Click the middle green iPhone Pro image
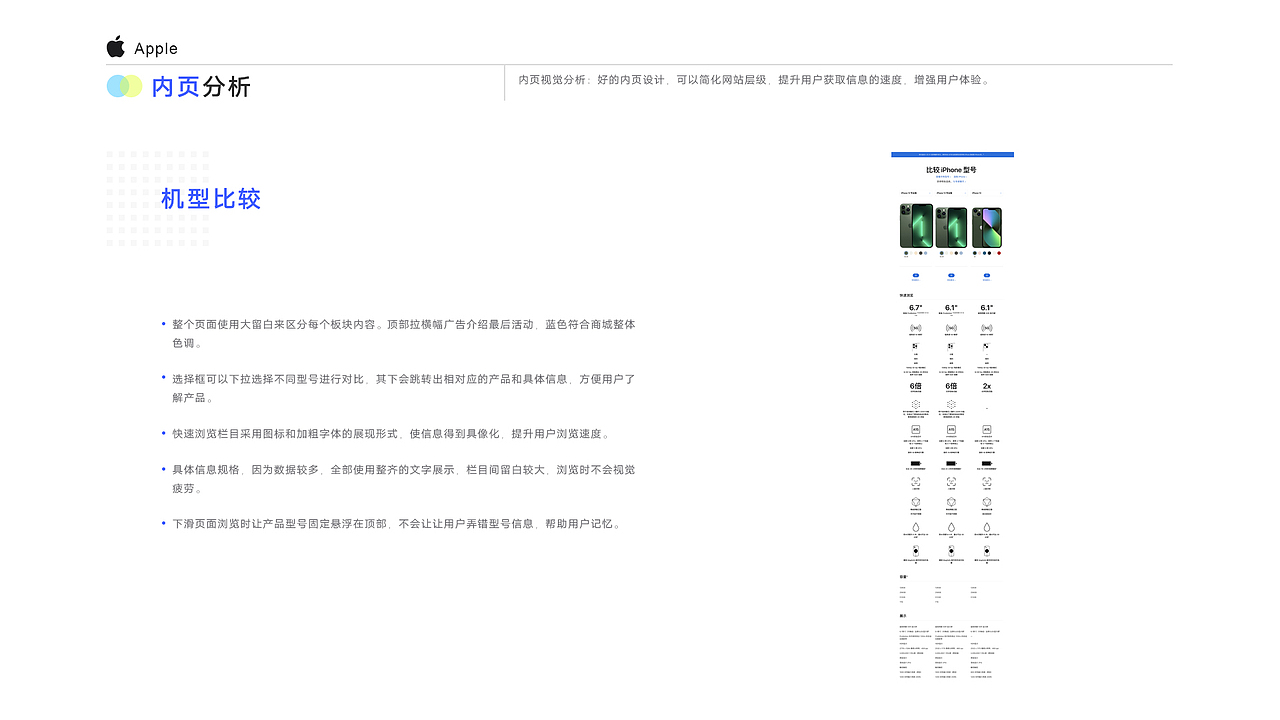The height and width of the screenshot is (720, 1280). (951, 227)
